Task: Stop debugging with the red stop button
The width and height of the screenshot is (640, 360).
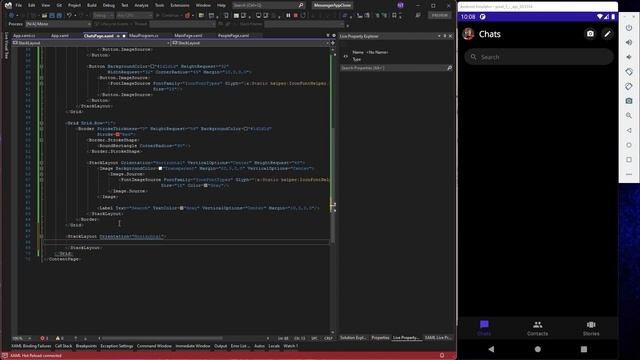Action: pyautogui.click(x=296, y=16)
